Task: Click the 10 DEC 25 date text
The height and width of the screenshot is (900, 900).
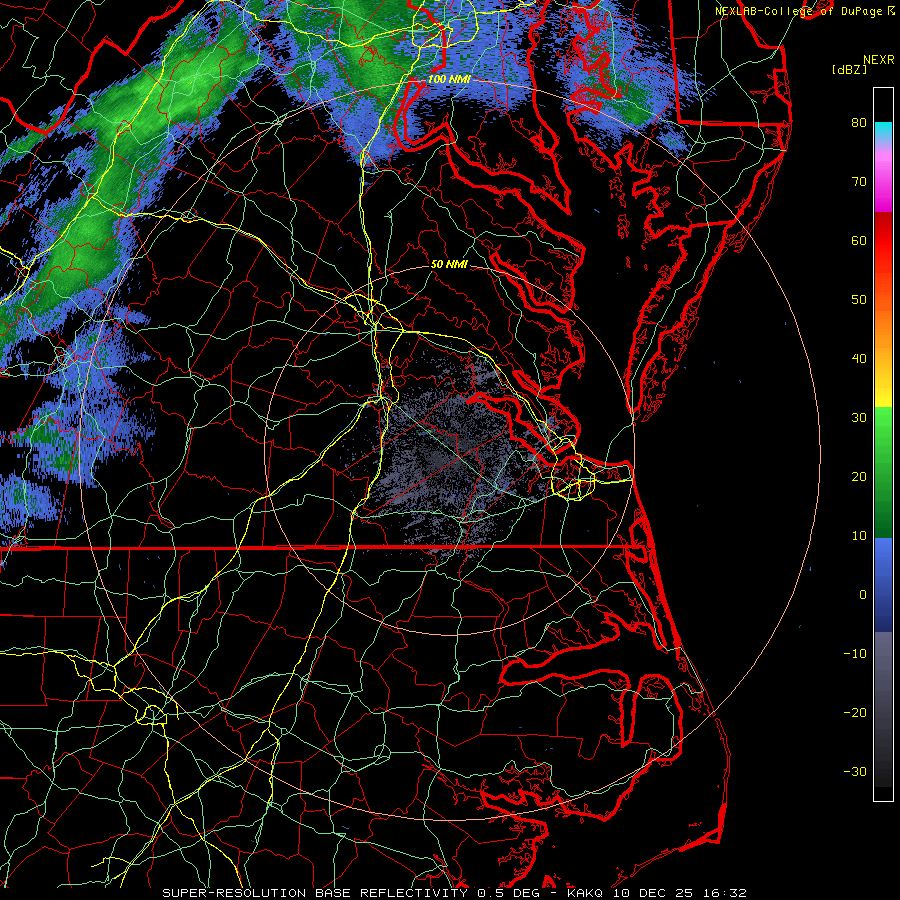Action: (x=653, y=893)
